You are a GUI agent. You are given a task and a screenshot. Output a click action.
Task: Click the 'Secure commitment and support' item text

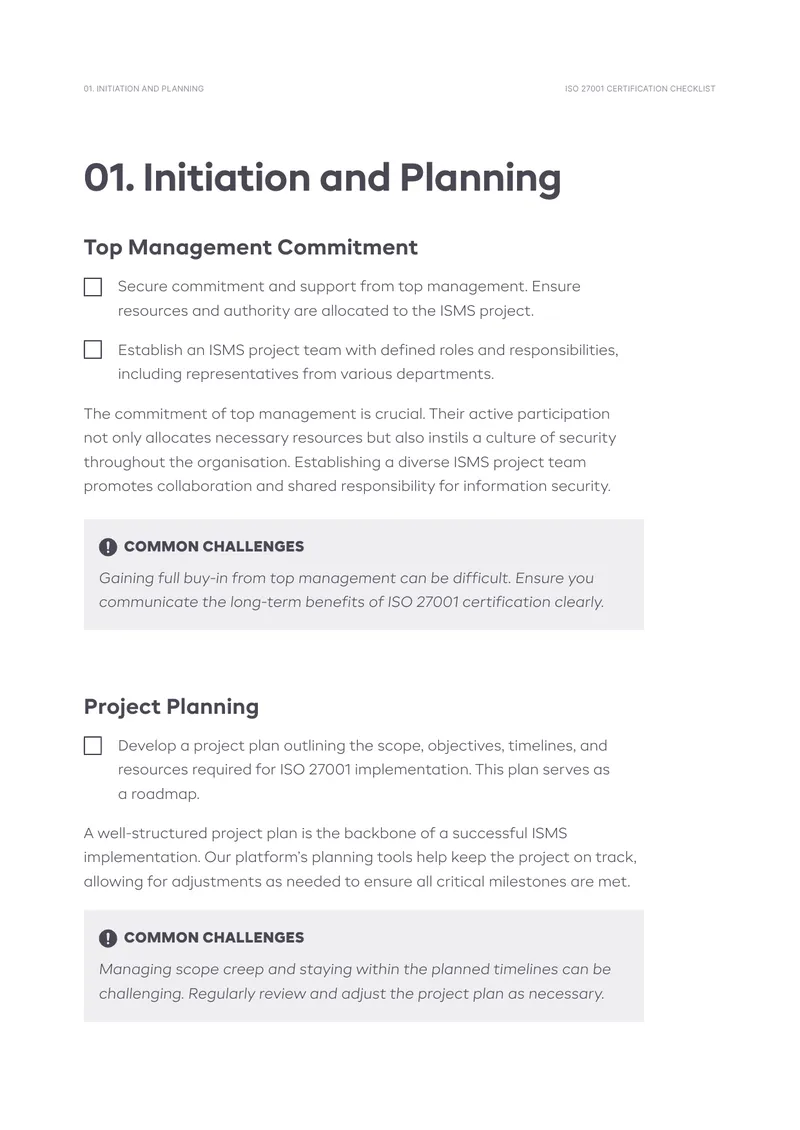[x=349, y=299]
